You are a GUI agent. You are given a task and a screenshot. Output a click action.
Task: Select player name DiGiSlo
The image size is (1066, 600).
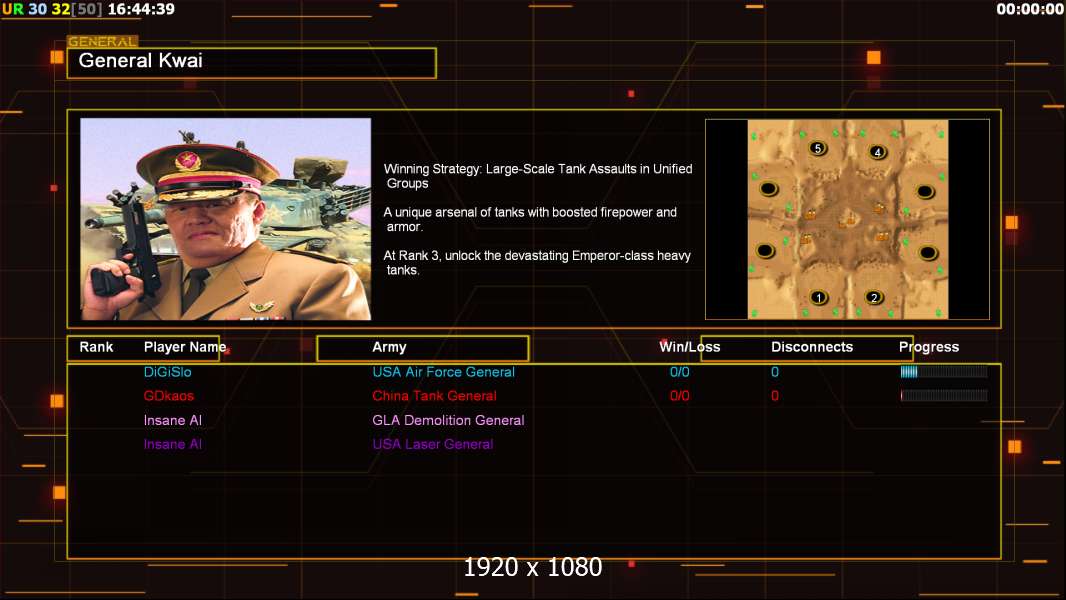(167, 372)
